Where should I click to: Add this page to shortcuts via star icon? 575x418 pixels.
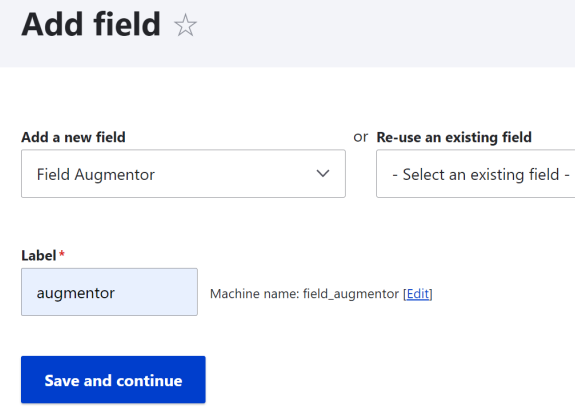(x=185, y=25)
